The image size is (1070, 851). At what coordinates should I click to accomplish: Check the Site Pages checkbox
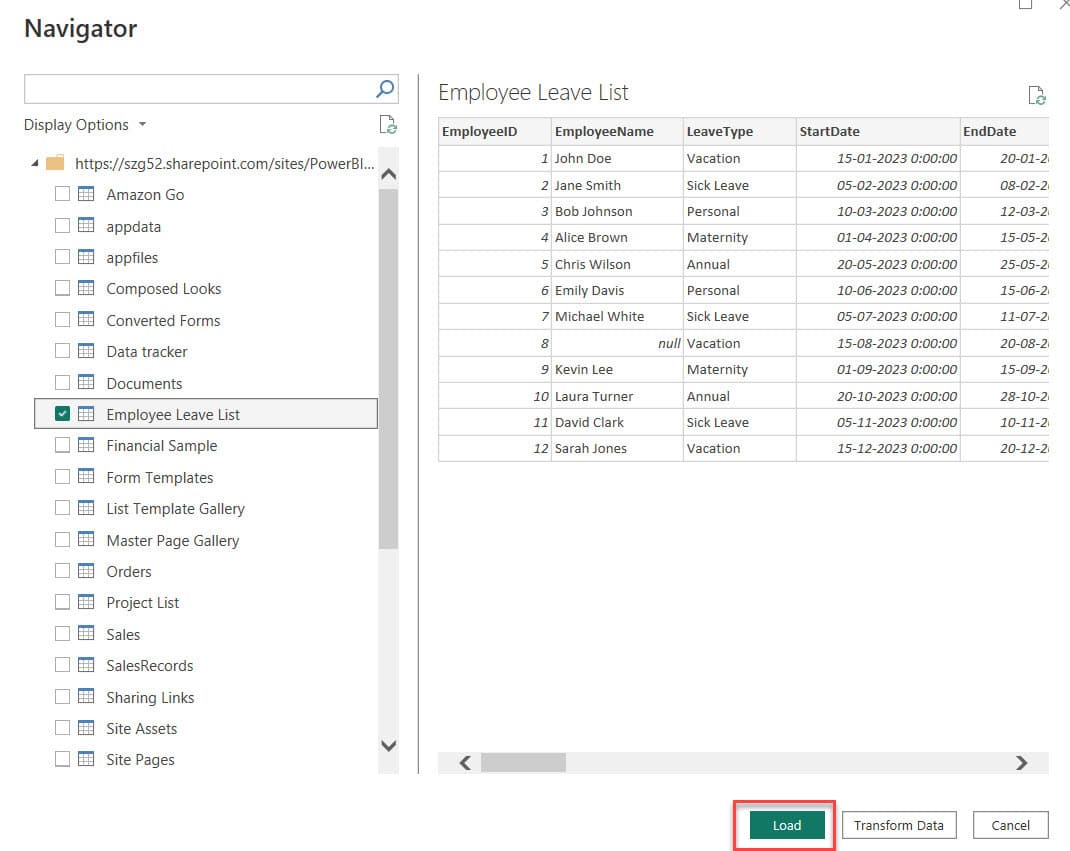pos(62,759)
